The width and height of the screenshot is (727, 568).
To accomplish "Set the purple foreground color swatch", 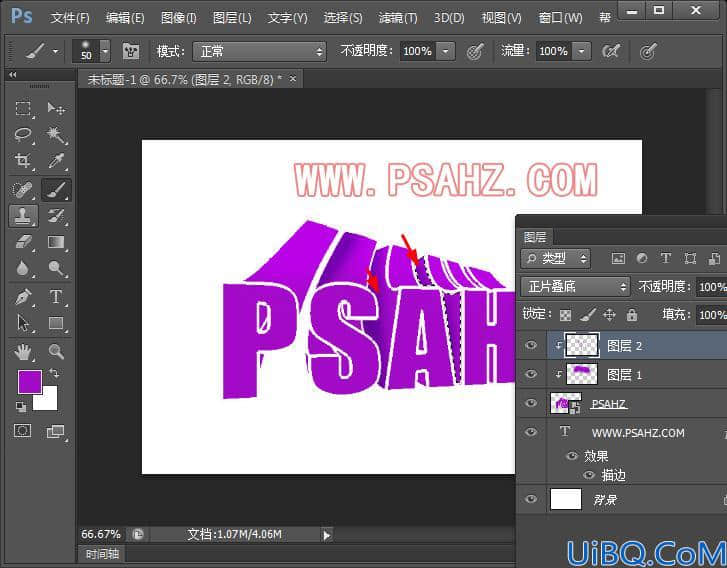I will [30, 382].
